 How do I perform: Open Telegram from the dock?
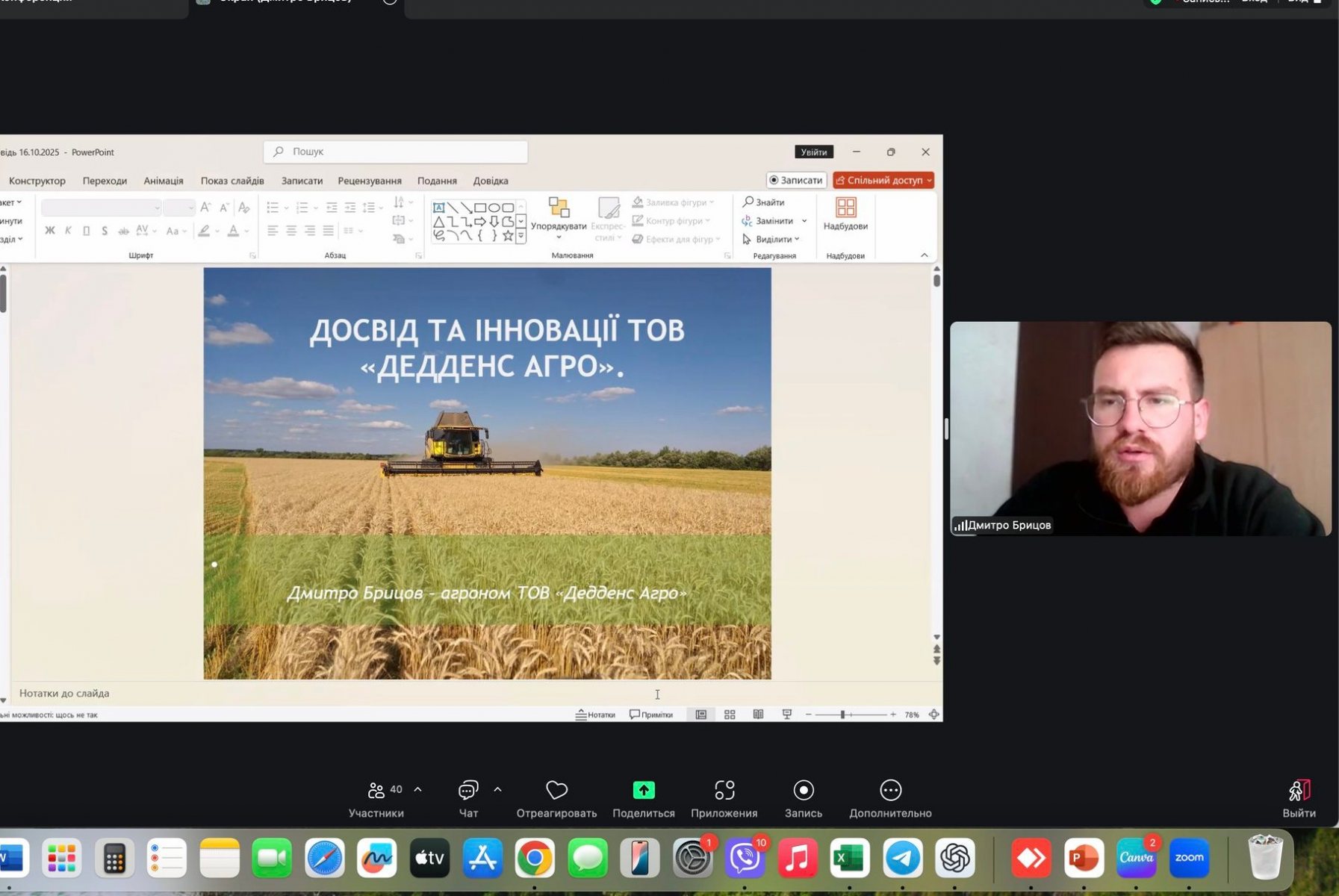pyautogui.click(x=902, y=859)
